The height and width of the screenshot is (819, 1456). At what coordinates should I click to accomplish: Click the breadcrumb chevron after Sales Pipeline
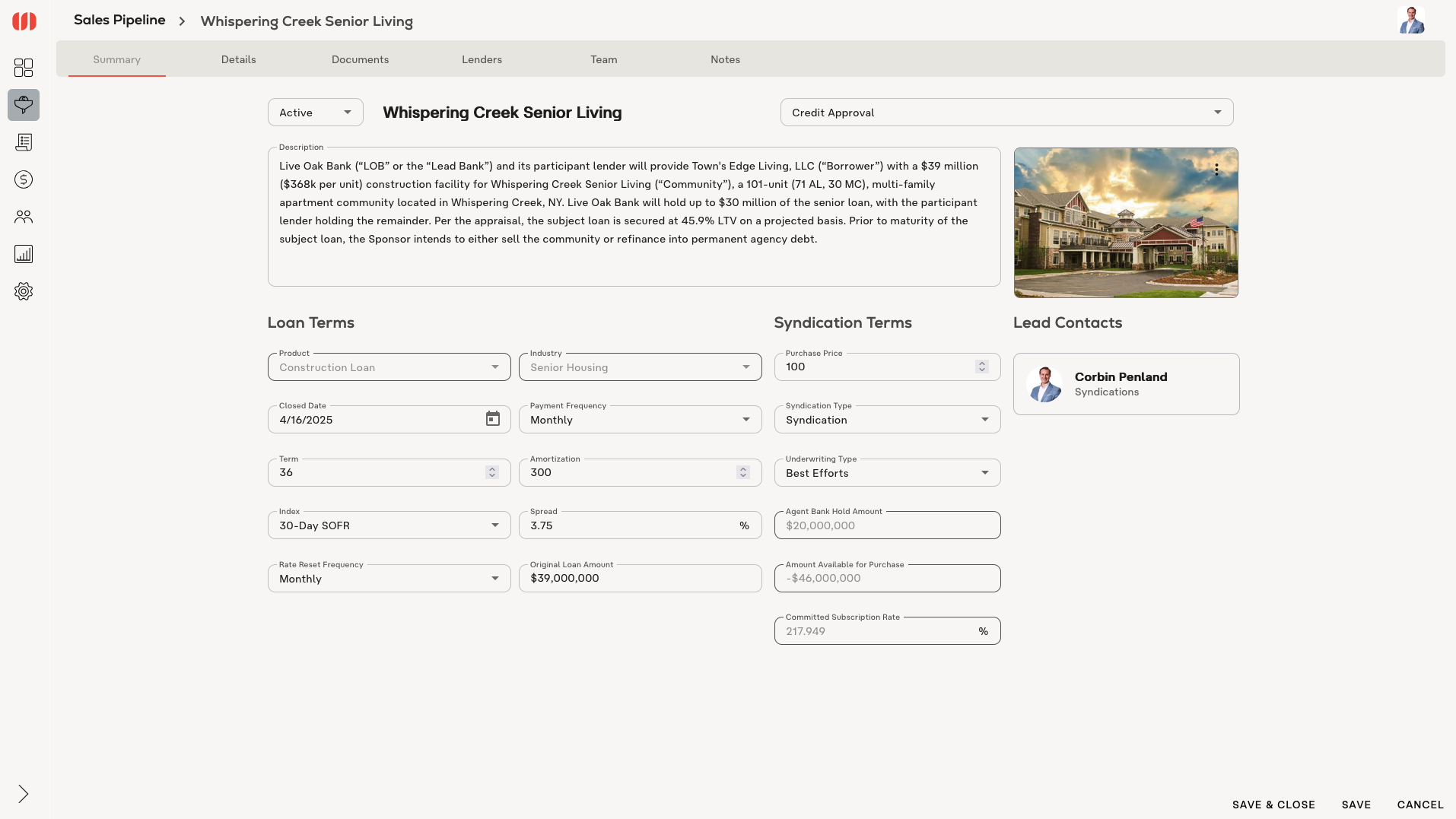point(182,21)
